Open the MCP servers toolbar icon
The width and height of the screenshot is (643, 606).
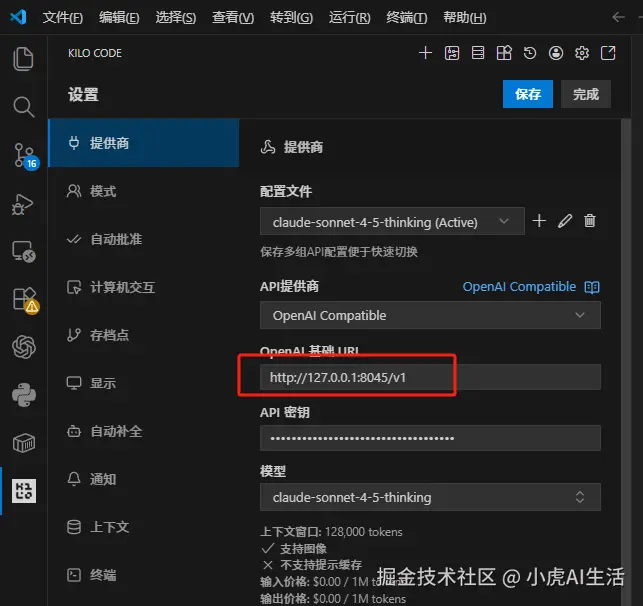click(478, 53)
